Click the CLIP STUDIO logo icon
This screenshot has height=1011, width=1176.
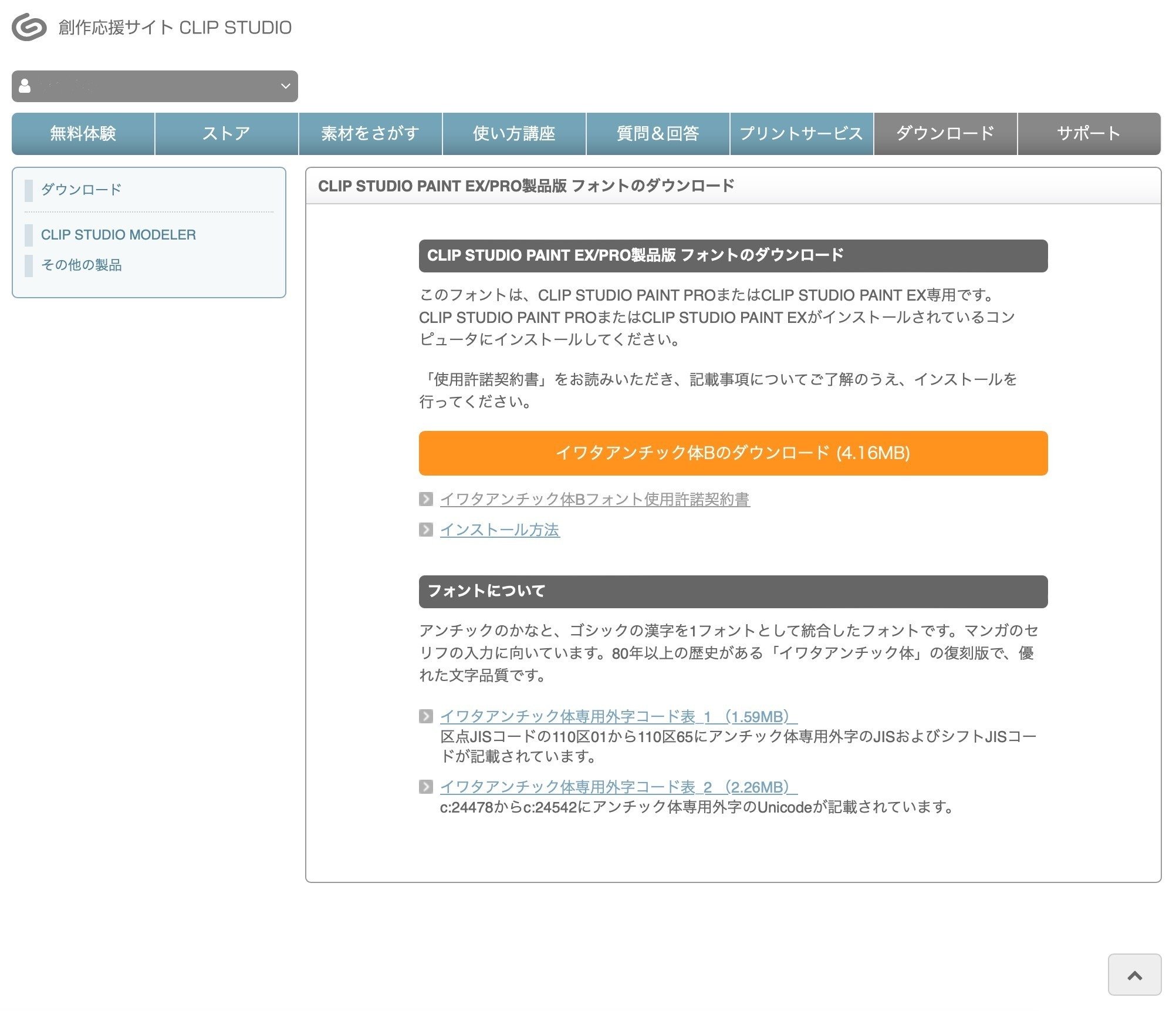pyautogui.click(x=29, y=27)
